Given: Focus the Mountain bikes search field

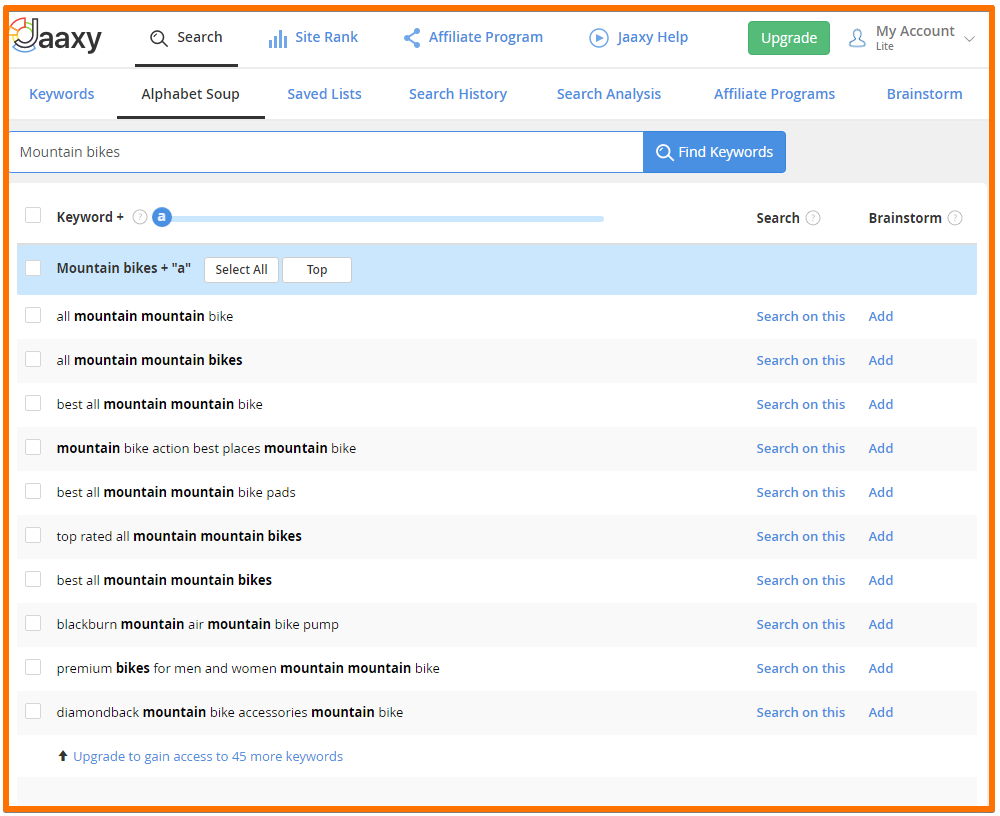Looking at the screenshot, I should click(x=326, y=152).
